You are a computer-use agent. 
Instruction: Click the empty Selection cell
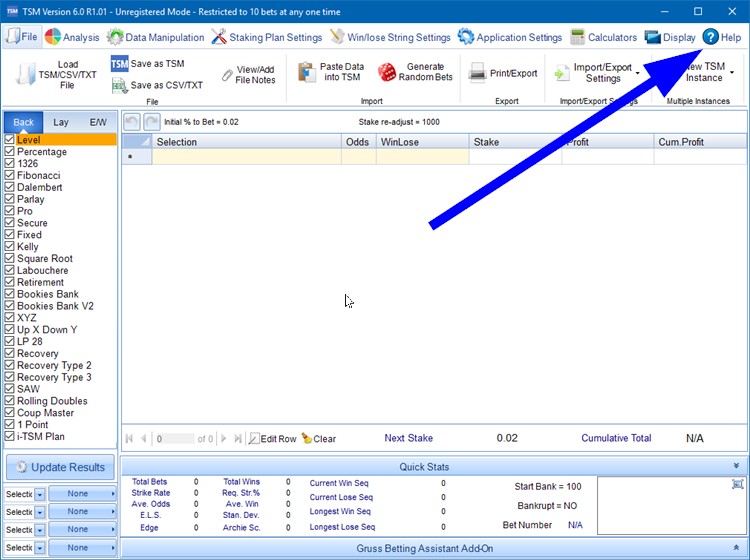(x=246, y=157)
